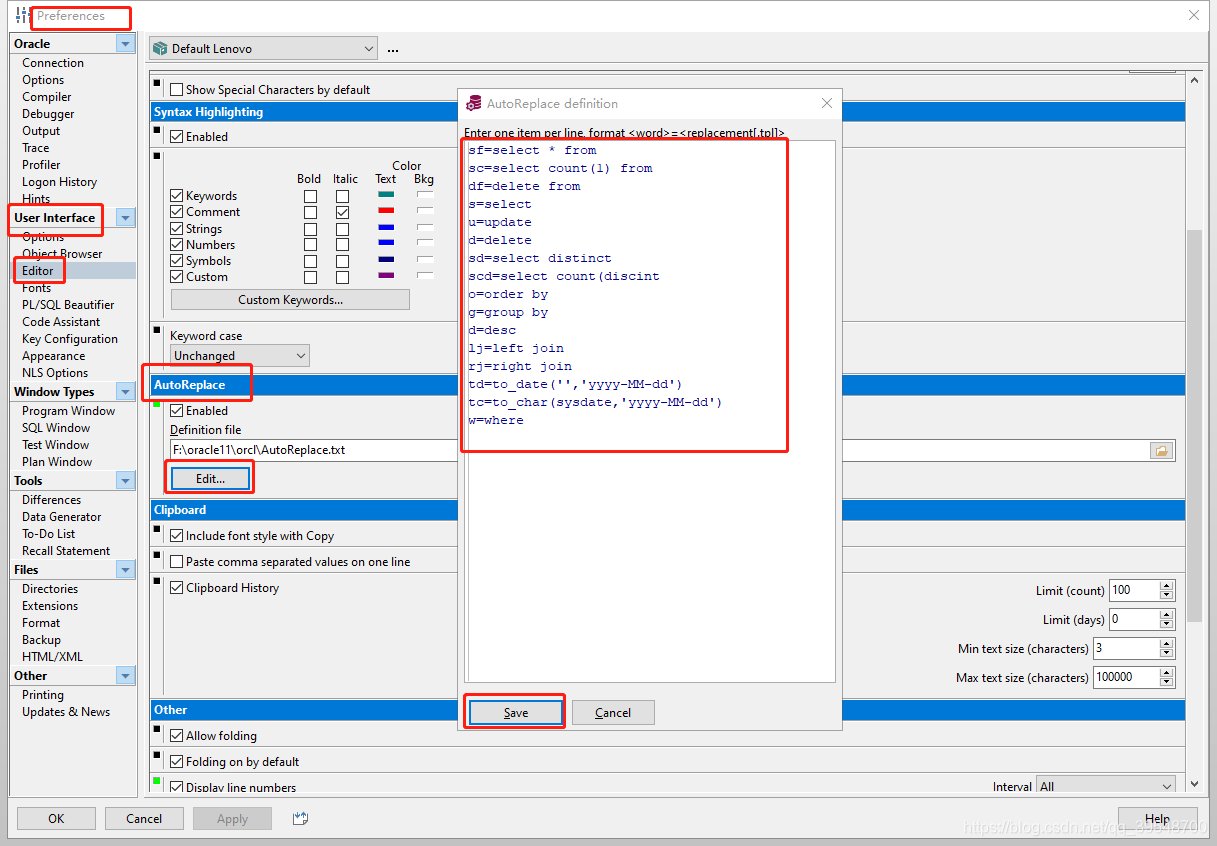This screenshot has width=1217, height=846.
Task: Toggle Include font style with Copy
Action: tap(177, 536)
